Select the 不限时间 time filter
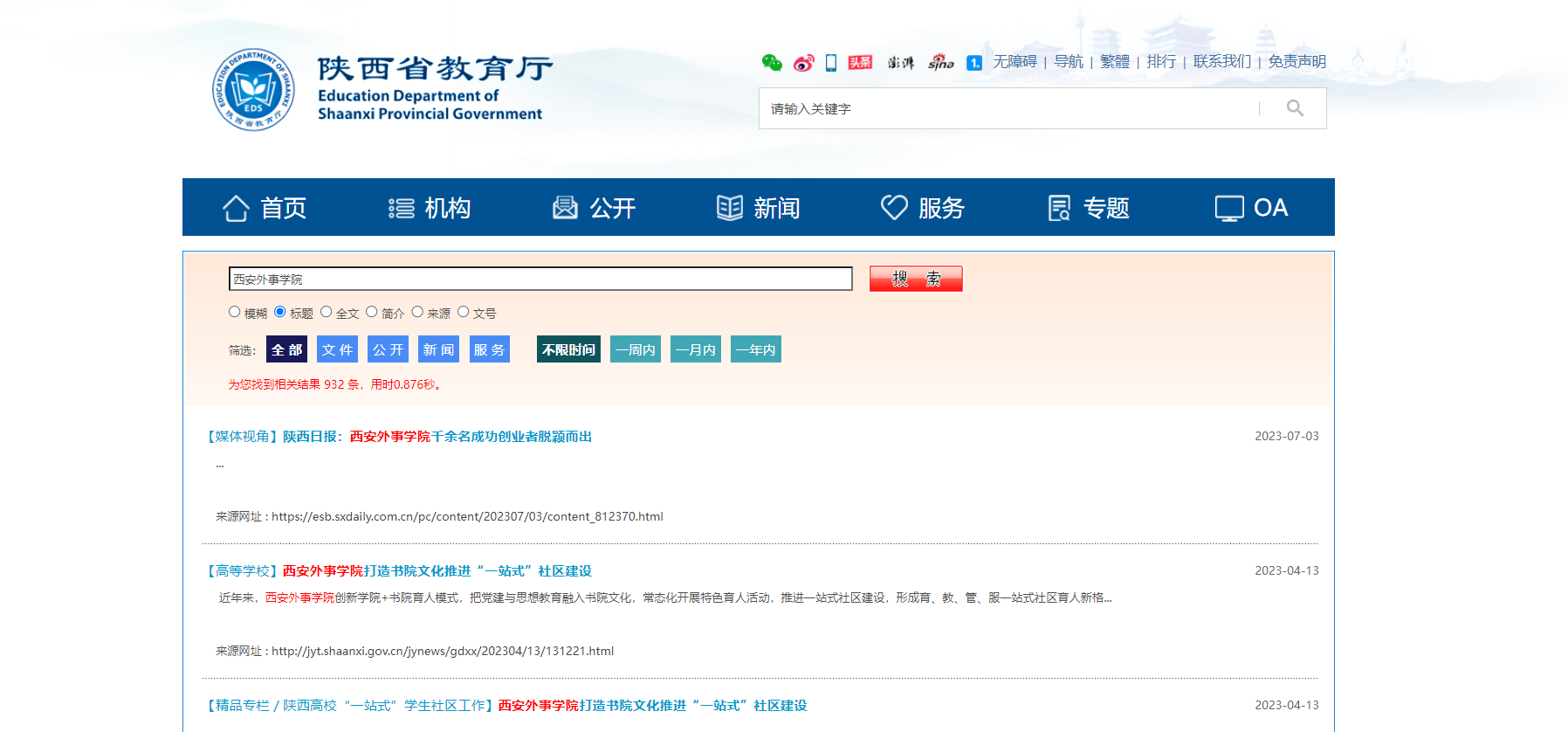 point(568,349)
